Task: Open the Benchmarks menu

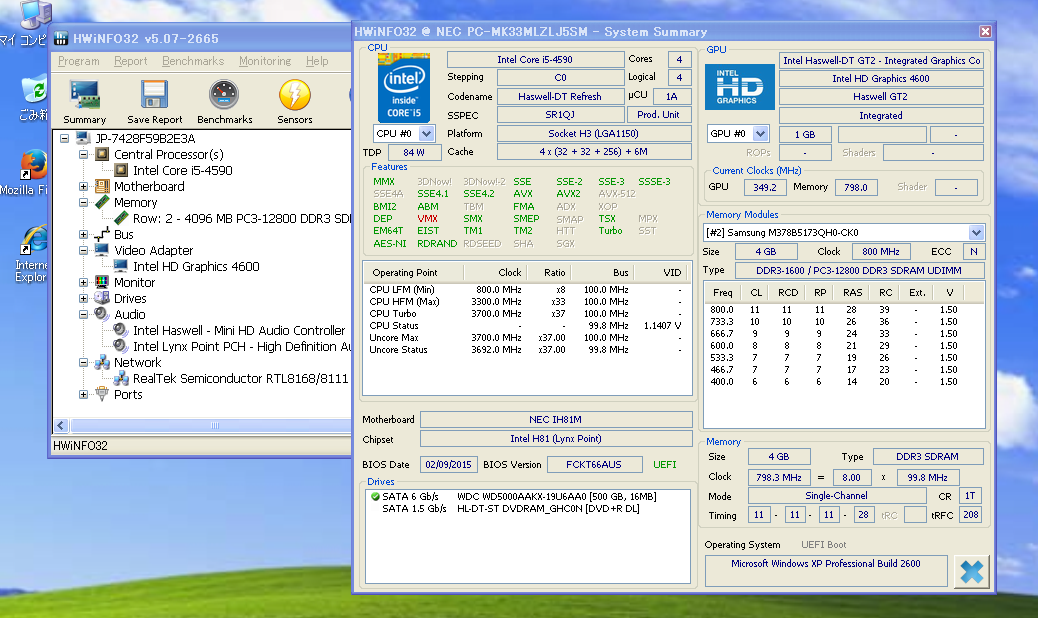Action: click(193, 61)
